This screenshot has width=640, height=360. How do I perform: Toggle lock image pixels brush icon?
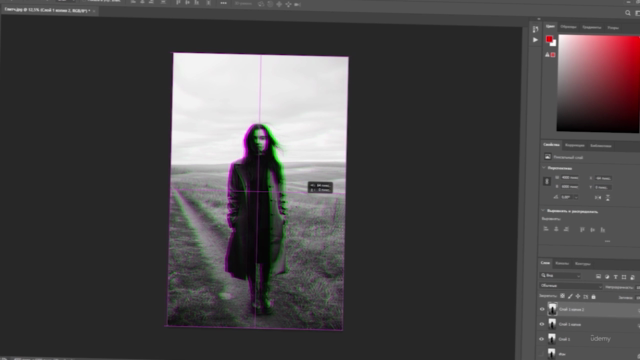(x=570, y=296)
